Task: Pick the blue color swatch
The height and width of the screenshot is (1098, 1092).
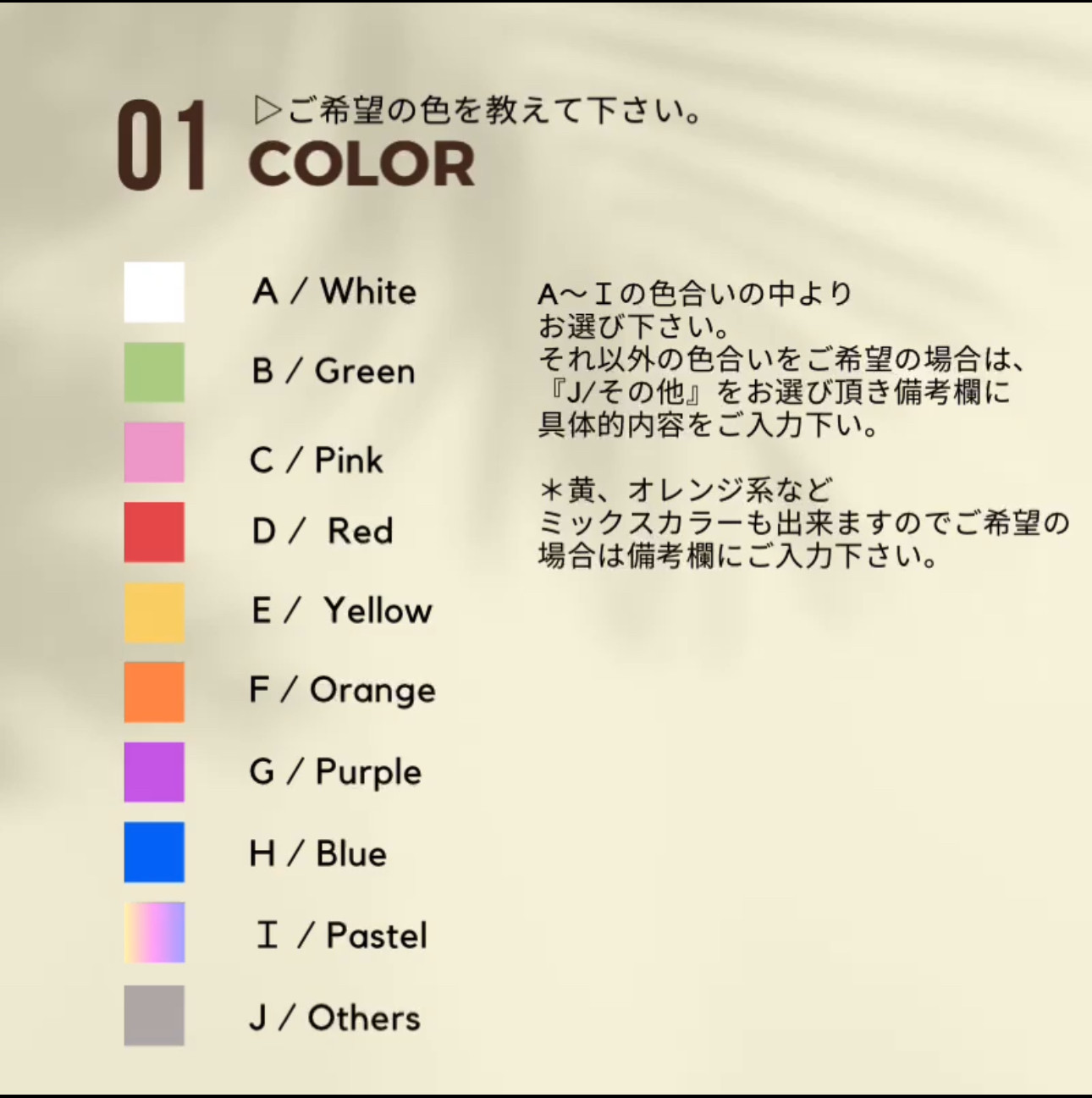Action: click(154, 852)
